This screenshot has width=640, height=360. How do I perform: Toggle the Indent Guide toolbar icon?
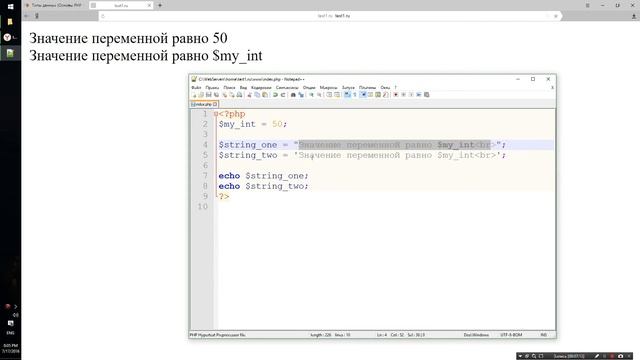point(363,95)
